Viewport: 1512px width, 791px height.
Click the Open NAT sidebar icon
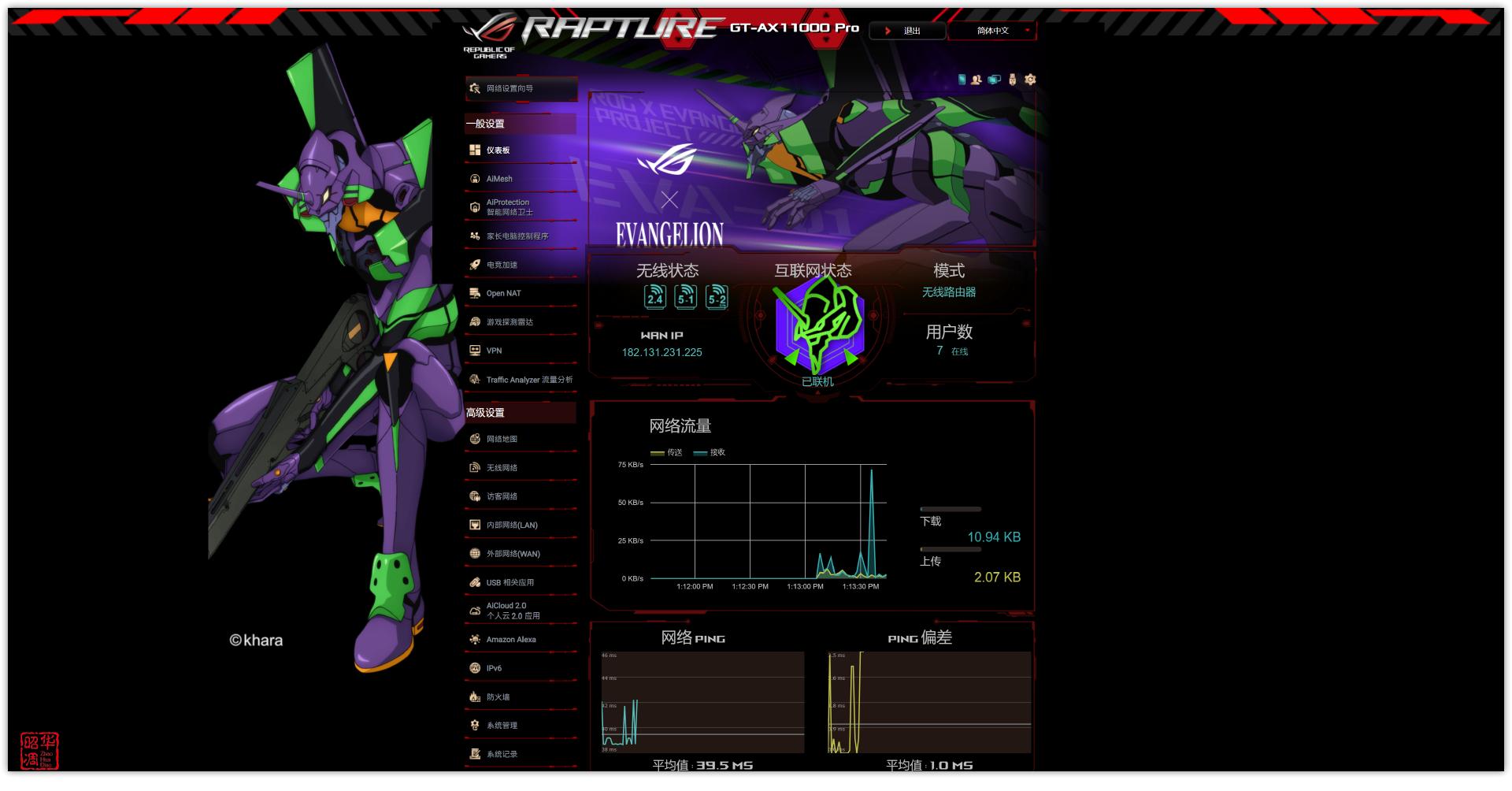[475, 293]
